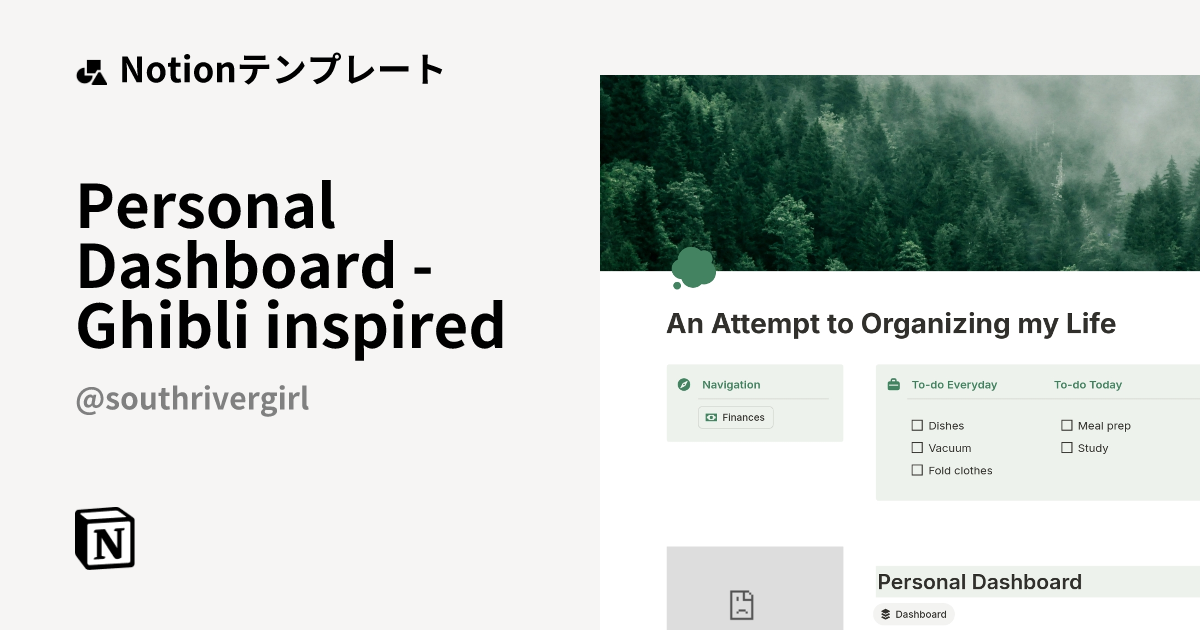Click the title An Attempt to Organizing my Life

point(890,323)
